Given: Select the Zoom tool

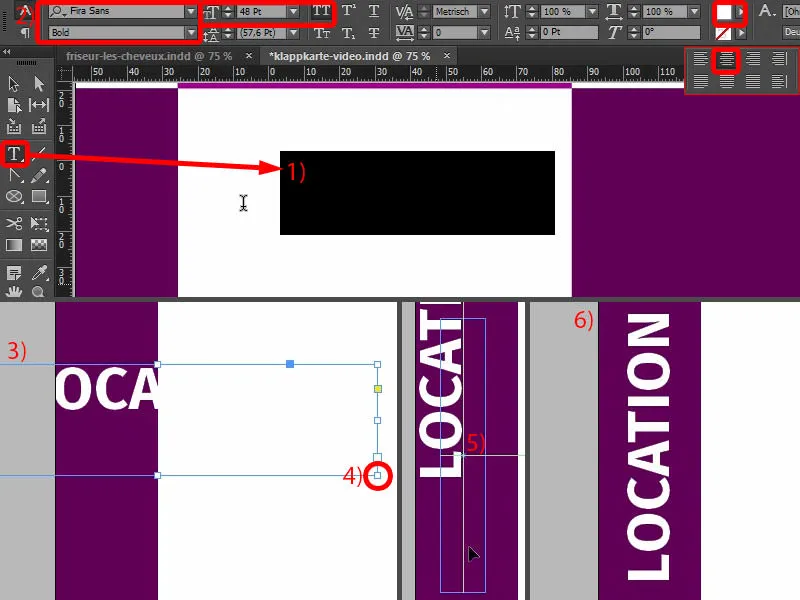Looking at the screenshot, I should [38, 292].
